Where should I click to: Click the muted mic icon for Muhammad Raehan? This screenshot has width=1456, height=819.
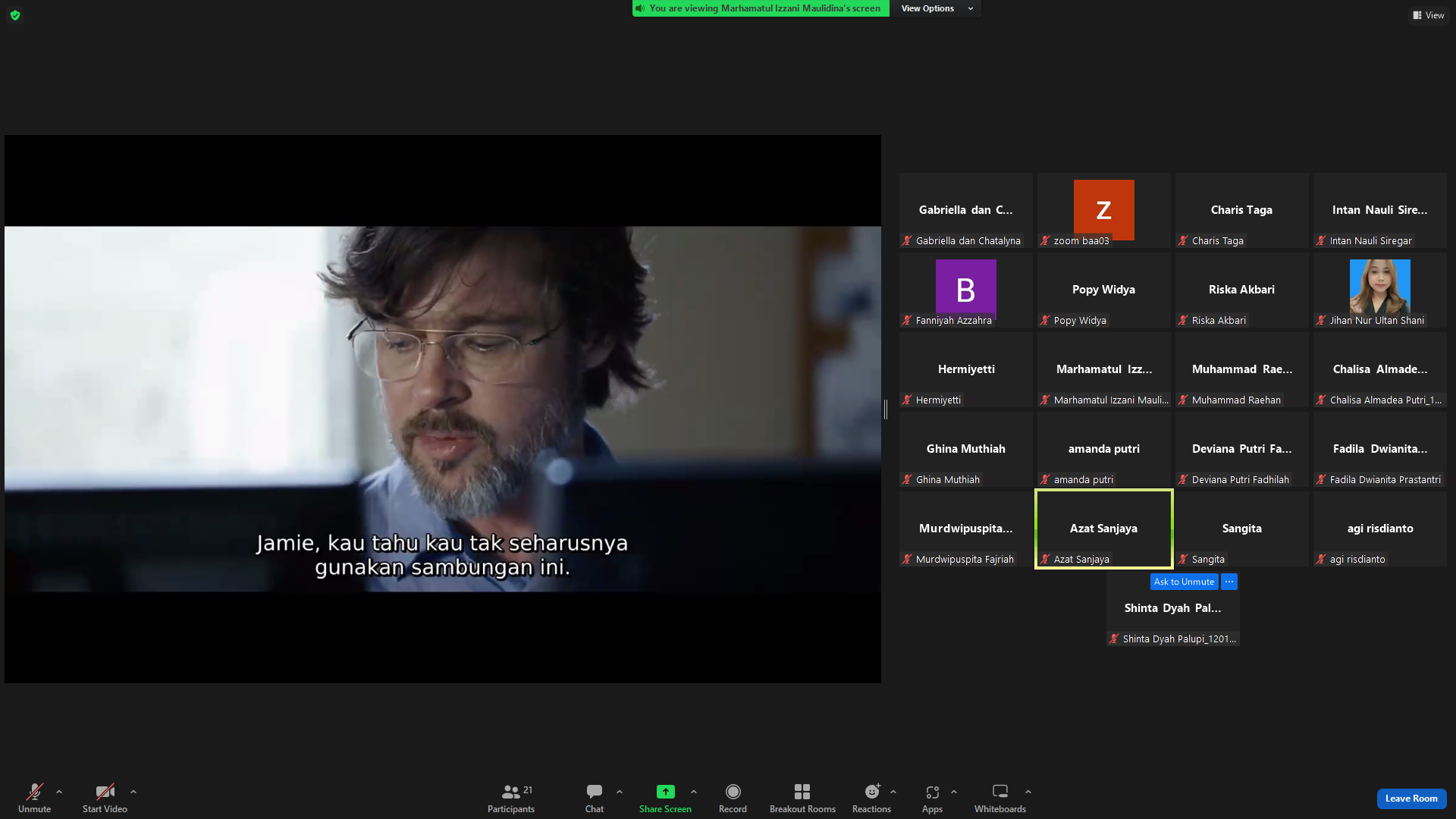(x=1183, y=400)
